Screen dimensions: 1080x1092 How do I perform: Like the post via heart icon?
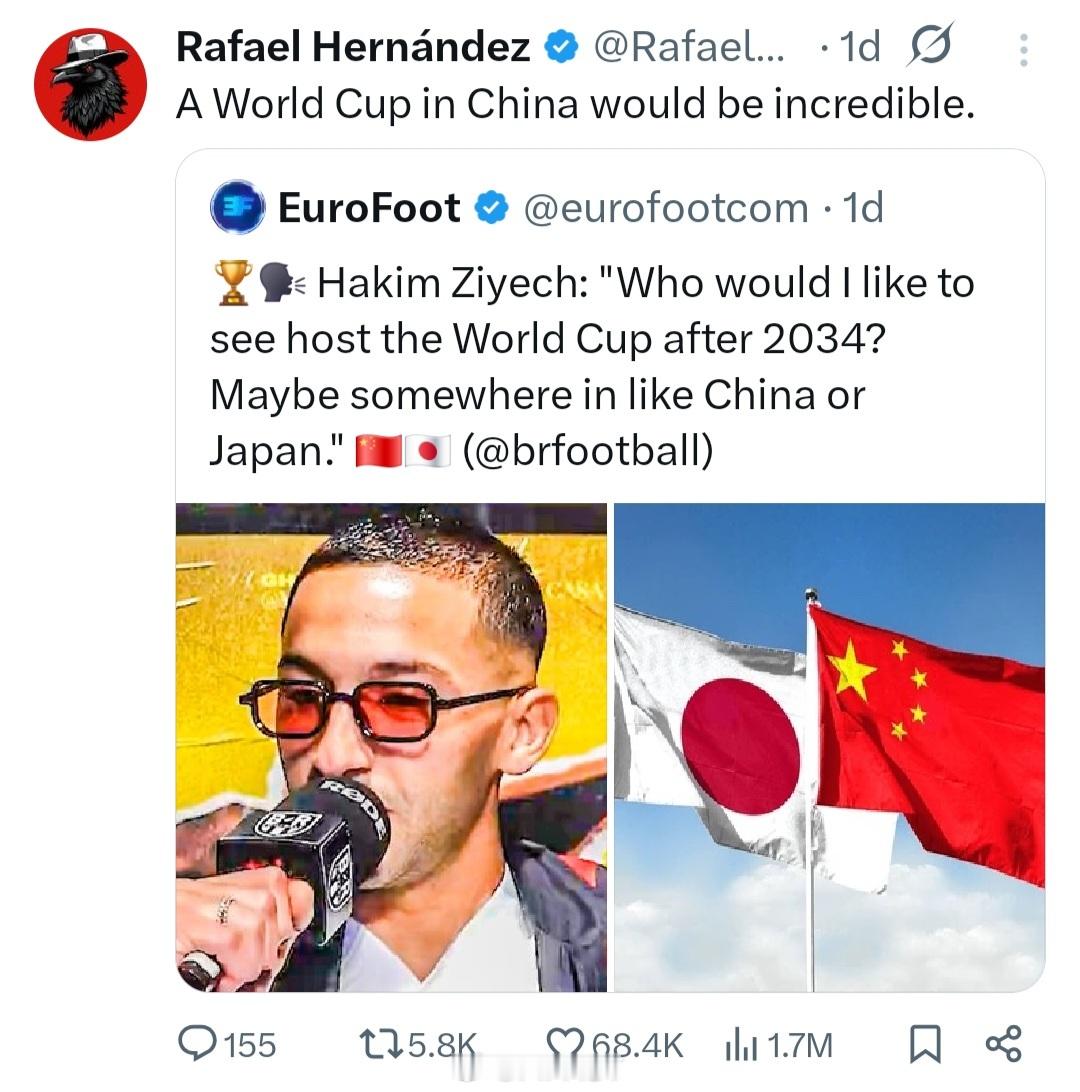pyautogui.click(x=564, y=1045)
